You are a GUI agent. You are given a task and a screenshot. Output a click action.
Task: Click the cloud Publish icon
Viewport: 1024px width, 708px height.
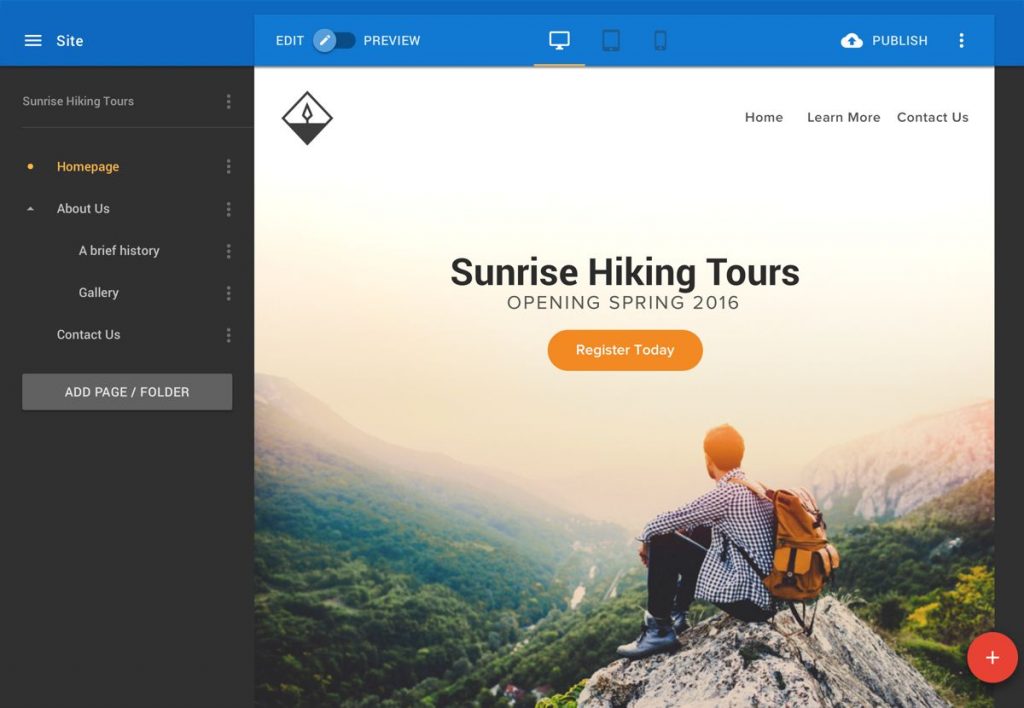coord(851,40)
